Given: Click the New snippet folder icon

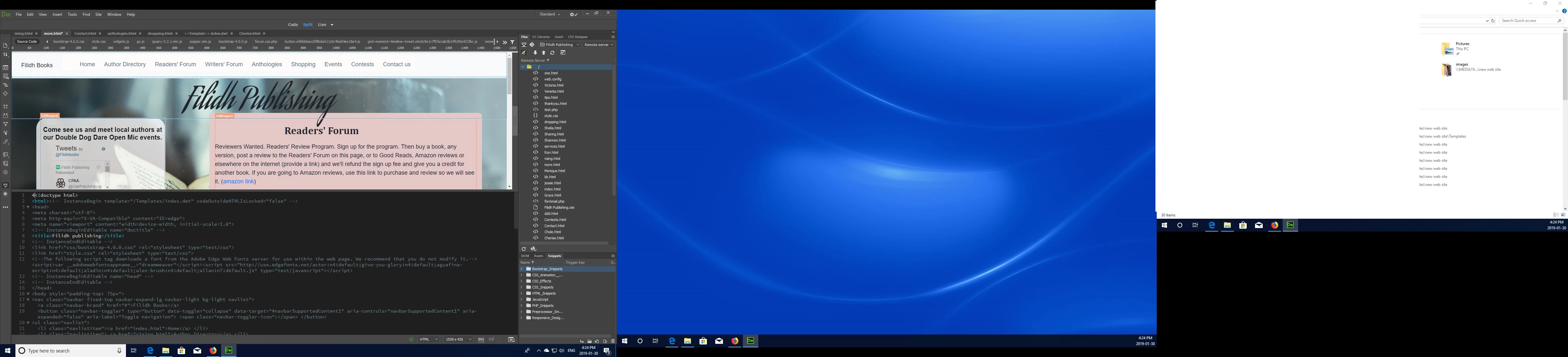Looking at the screenshot, I should pyautogui.click(x=590, y=341).
